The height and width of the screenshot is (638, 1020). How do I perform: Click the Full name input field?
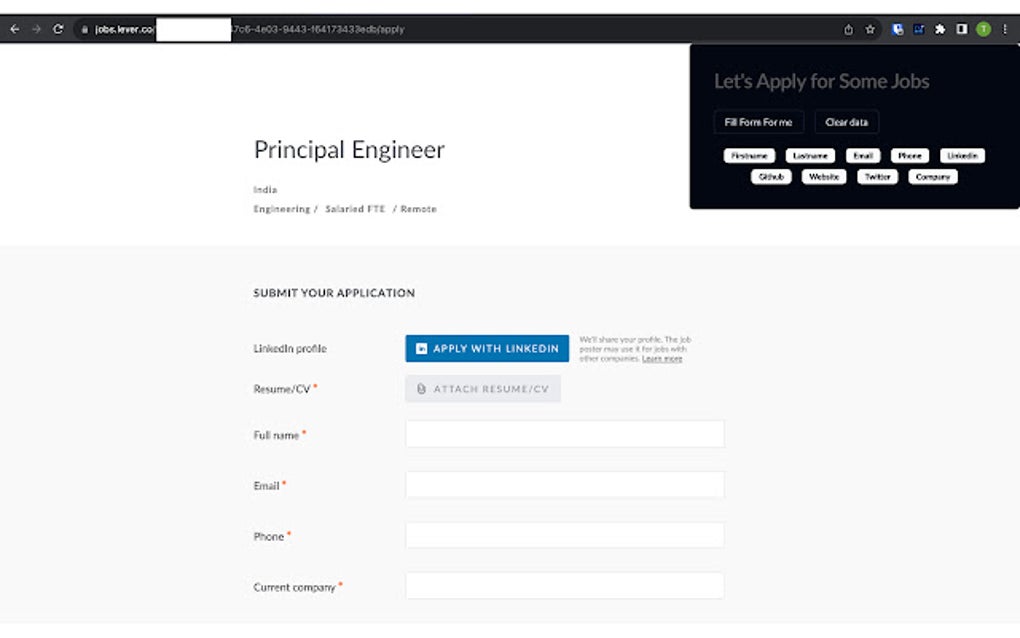(564, 433)
